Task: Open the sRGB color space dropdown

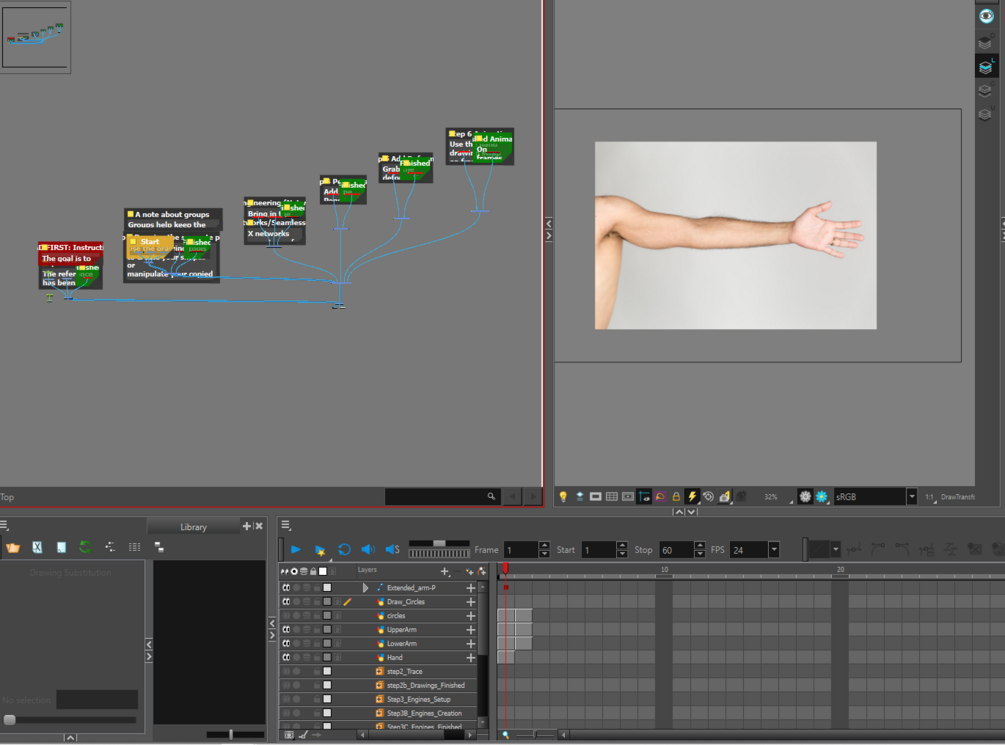Action: (x=911, y=496)
